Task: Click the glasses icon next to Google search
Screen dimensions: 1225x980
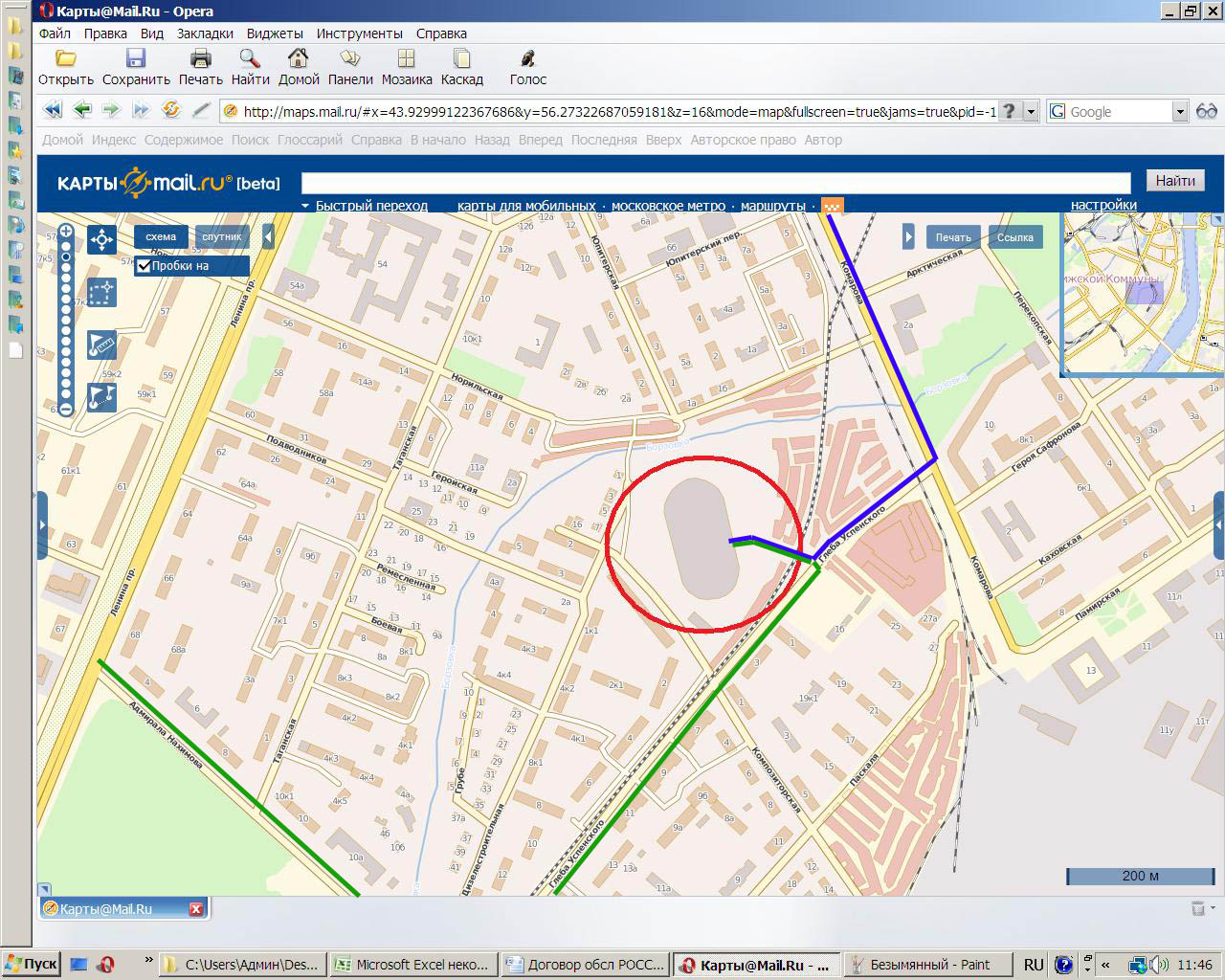Action: coord(1206,111)
